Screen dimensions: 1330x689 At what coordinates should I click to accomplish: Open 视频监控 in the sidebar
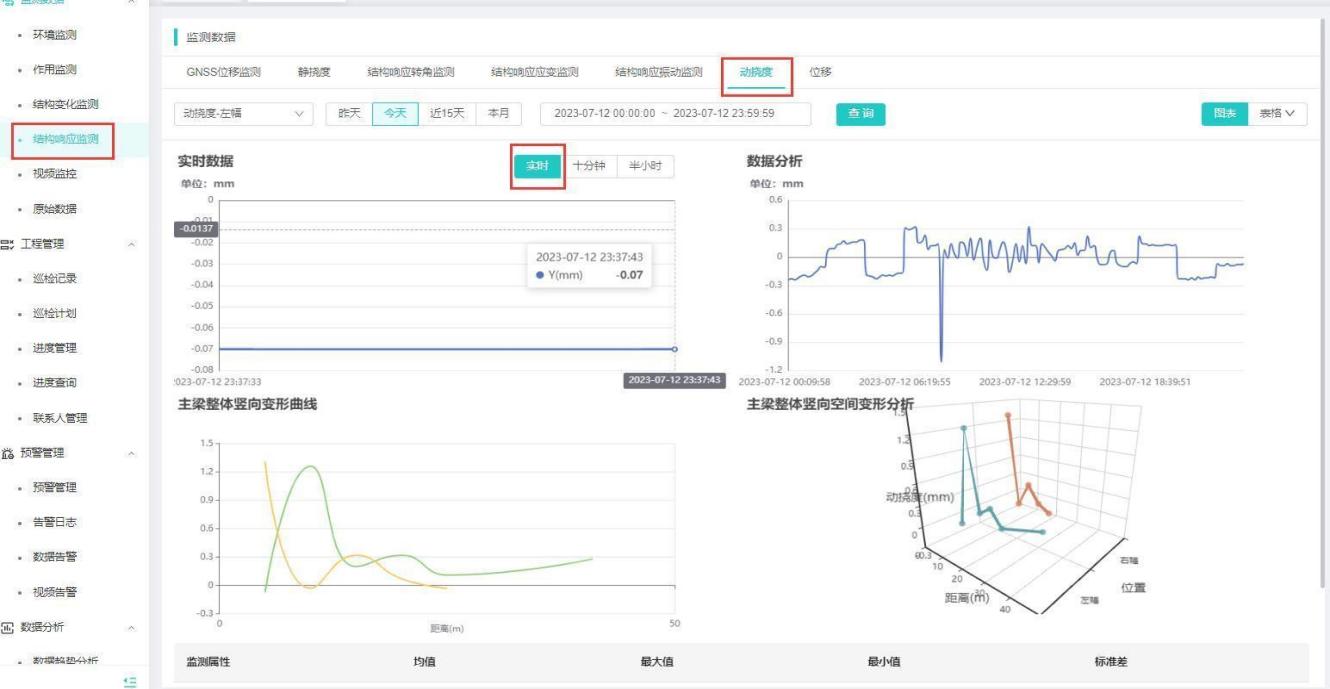[54, 174]
